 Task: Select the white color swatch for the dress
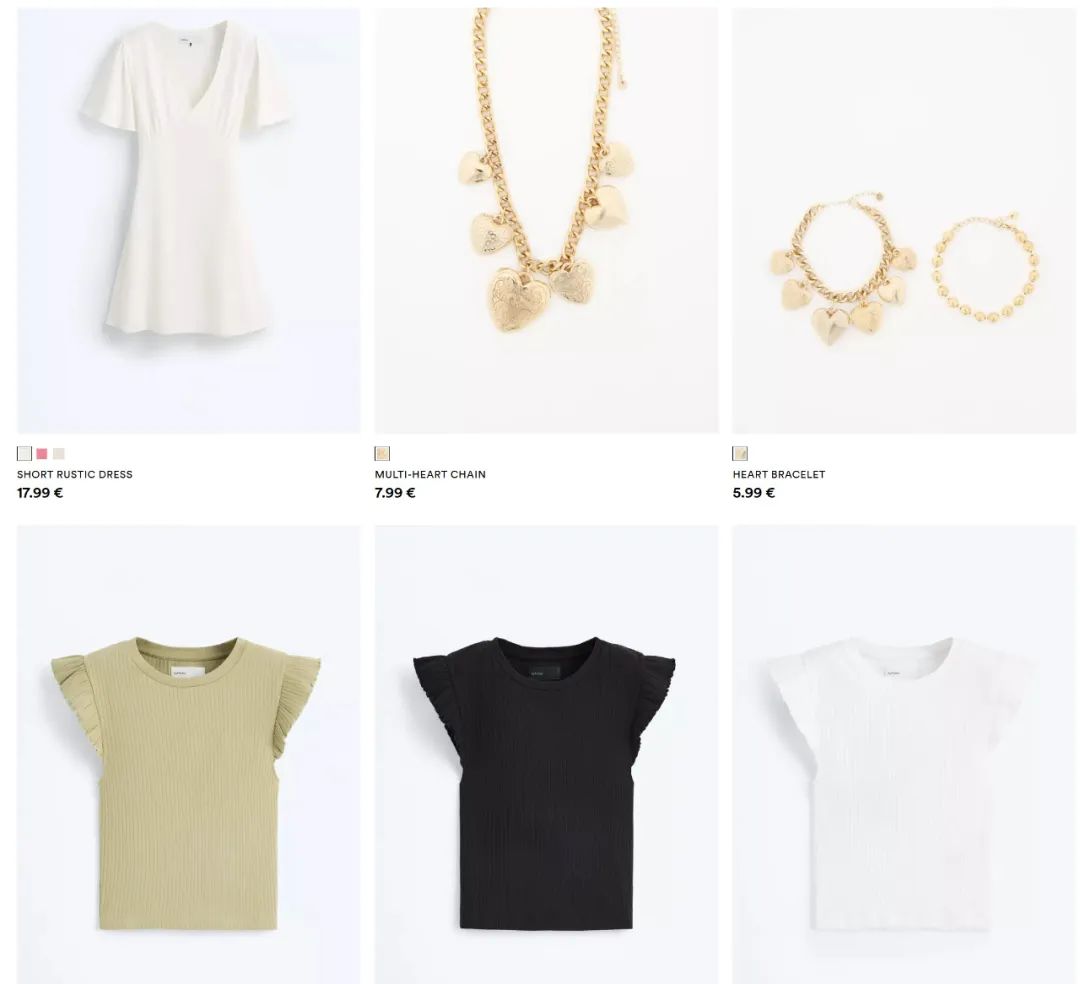[24, 454]
